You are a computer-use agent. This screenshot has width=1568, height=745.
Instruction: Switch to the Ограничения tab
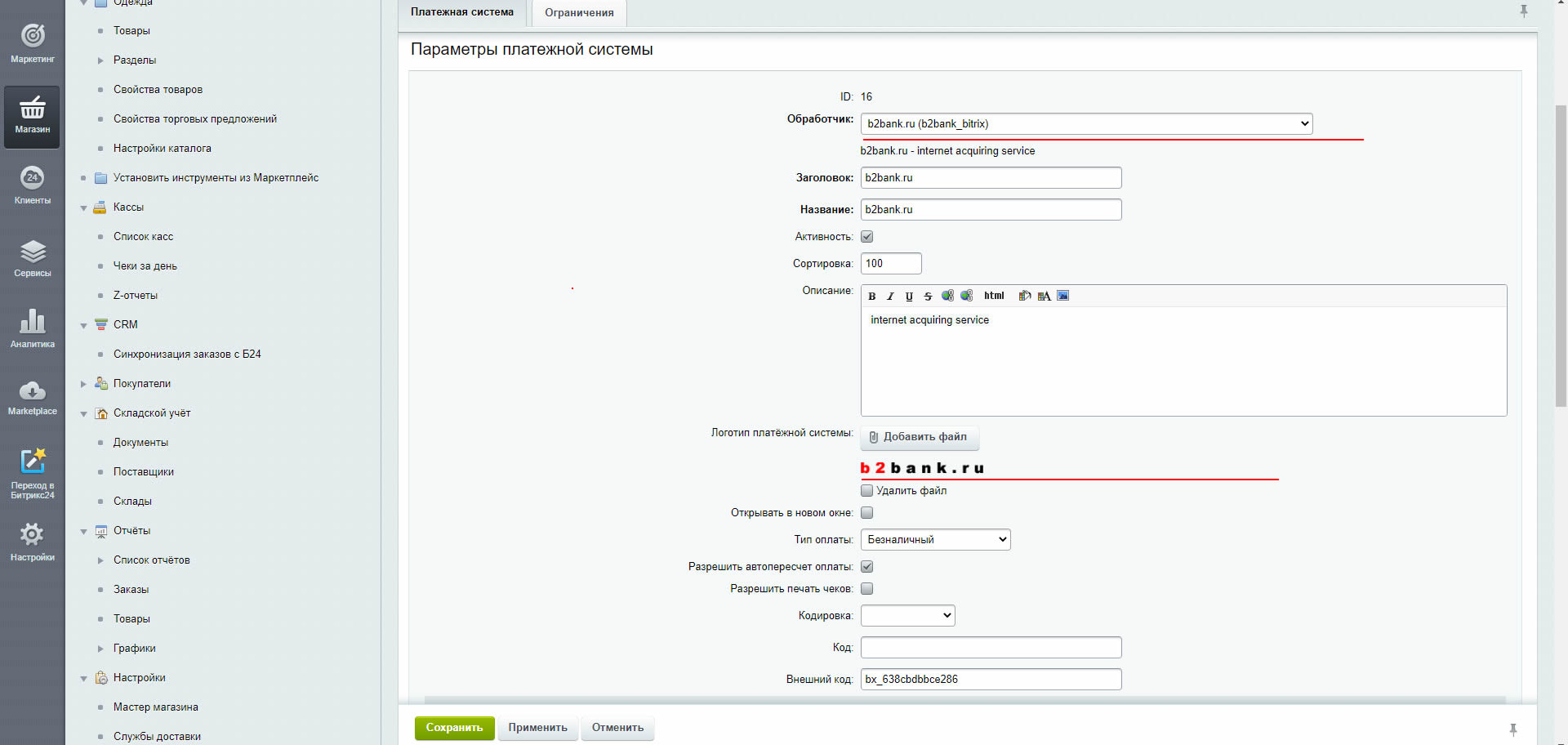579,13
